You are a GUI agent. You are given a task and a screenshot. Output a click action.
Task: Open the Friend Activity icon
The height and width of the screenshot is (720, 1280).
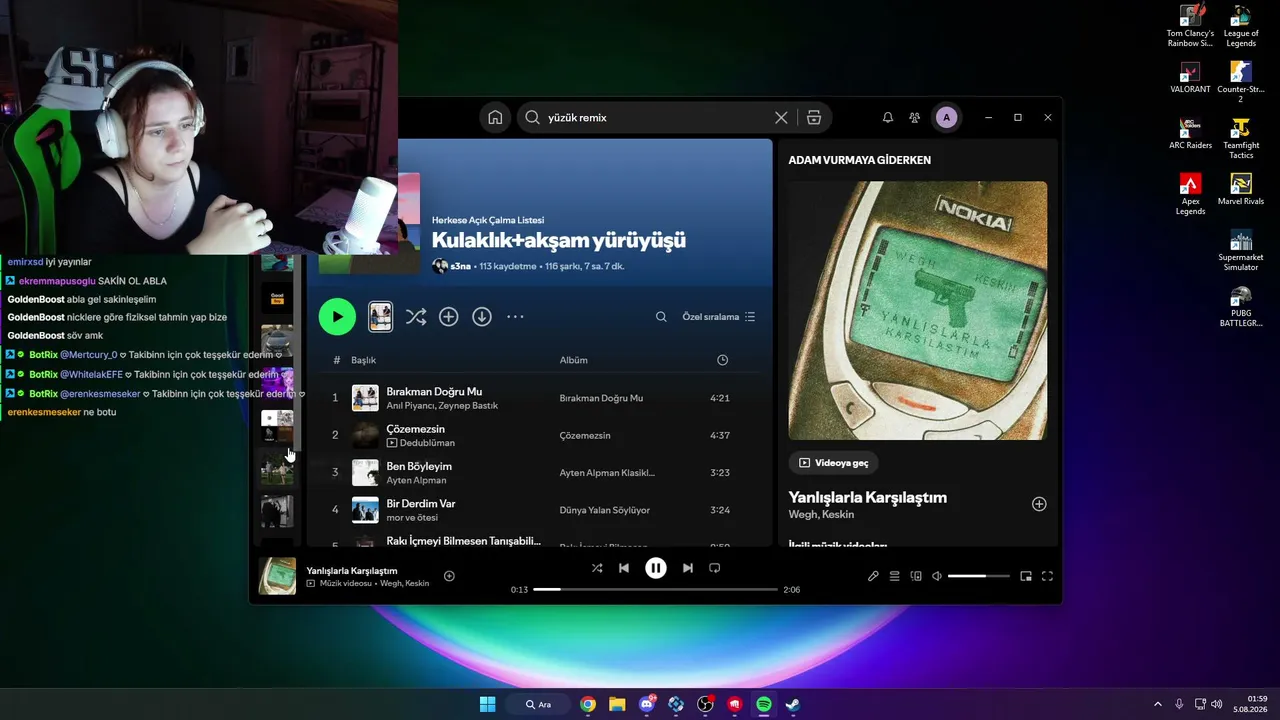(x=914, y=118)
